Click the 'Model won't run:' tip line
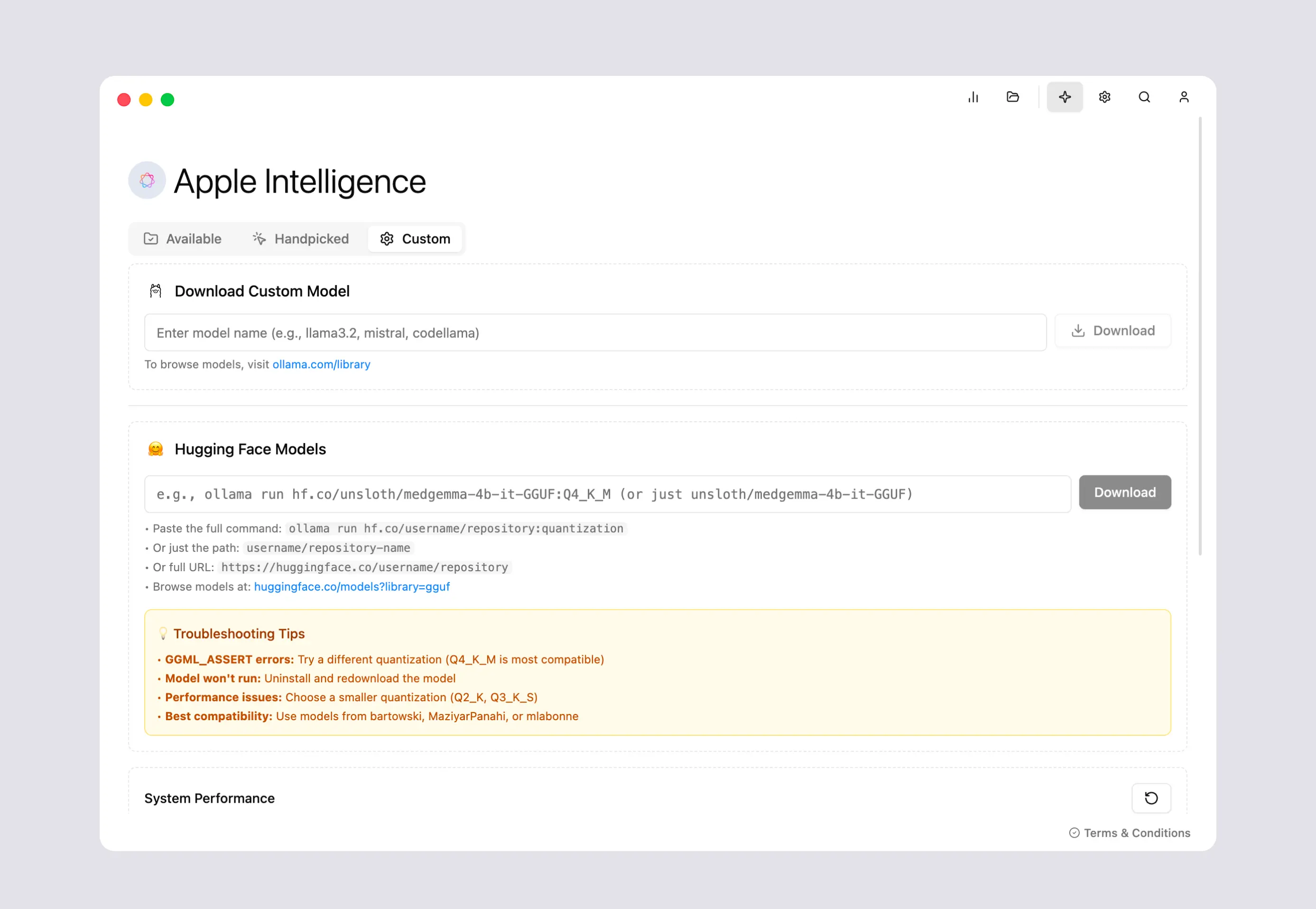This screenshot has width=1316, height=909. click(307, 678)
